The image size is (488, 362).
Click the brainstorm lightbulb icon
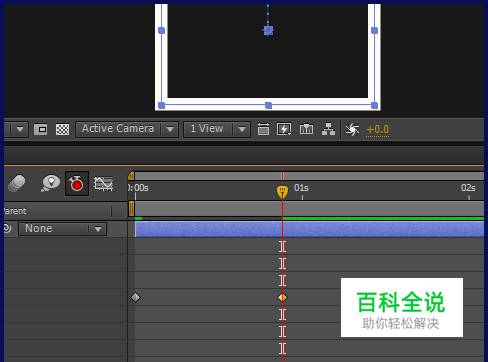click(x=50, y=183)
